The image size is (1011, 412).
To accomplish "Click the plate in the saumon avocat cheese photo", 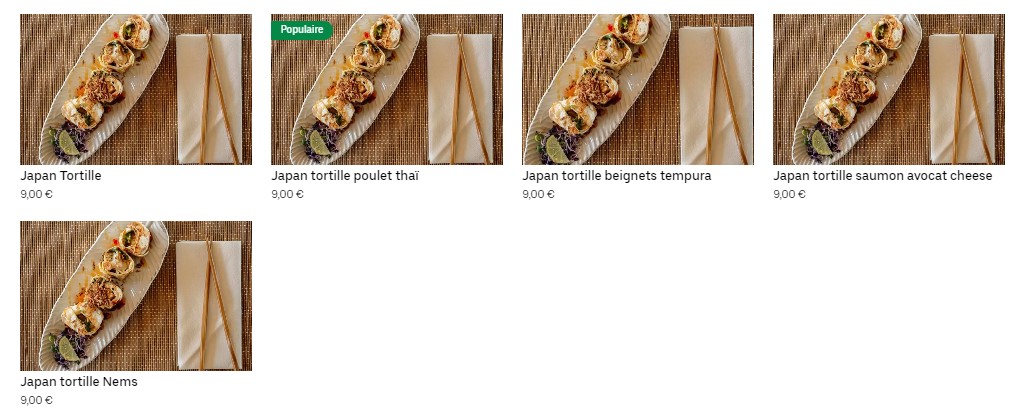I will [x=856, y=90].
